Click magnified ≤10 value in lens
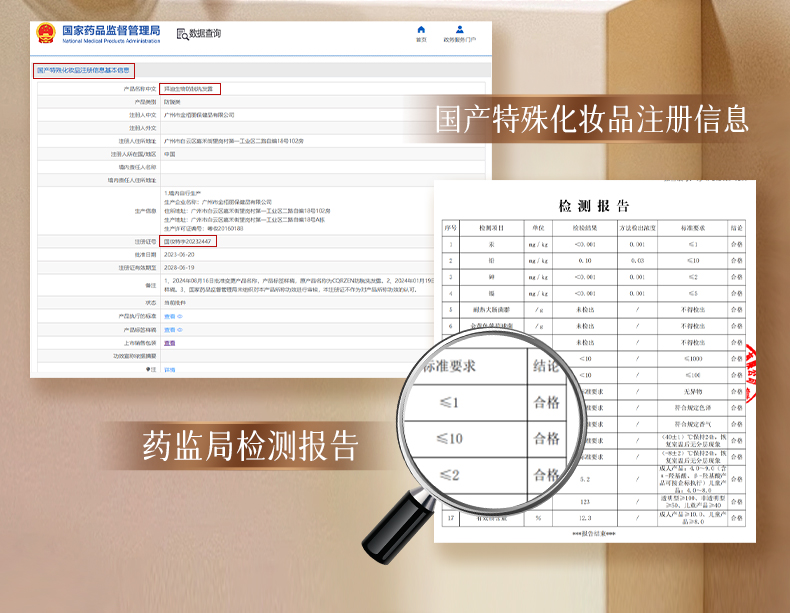Viewport: 790px width, 613px height. tap(449, 439)
